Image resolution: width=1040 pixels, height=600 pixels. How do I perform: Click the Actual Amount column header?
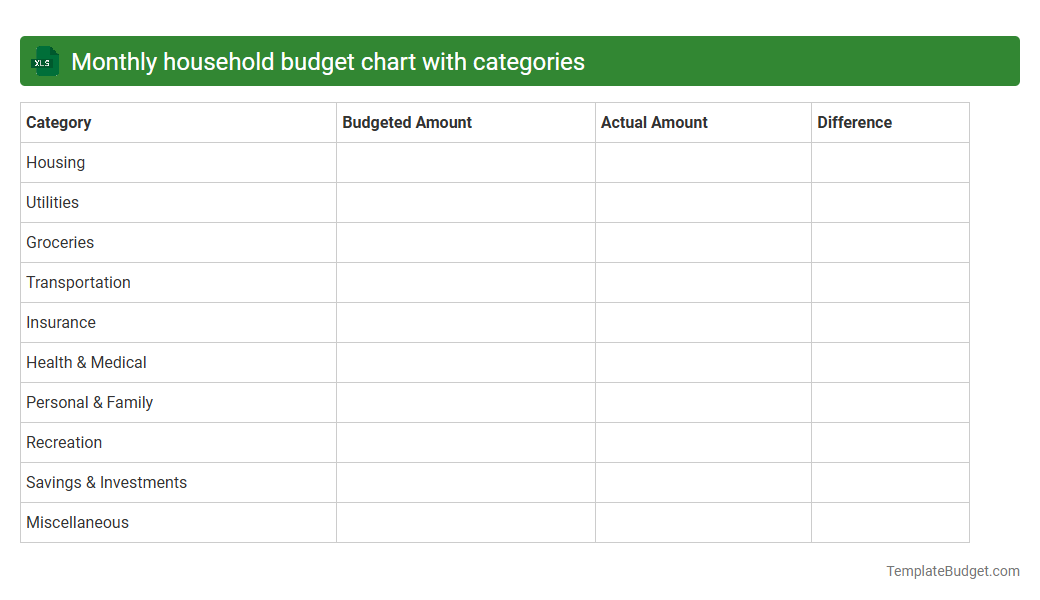[x=655, y=122]
